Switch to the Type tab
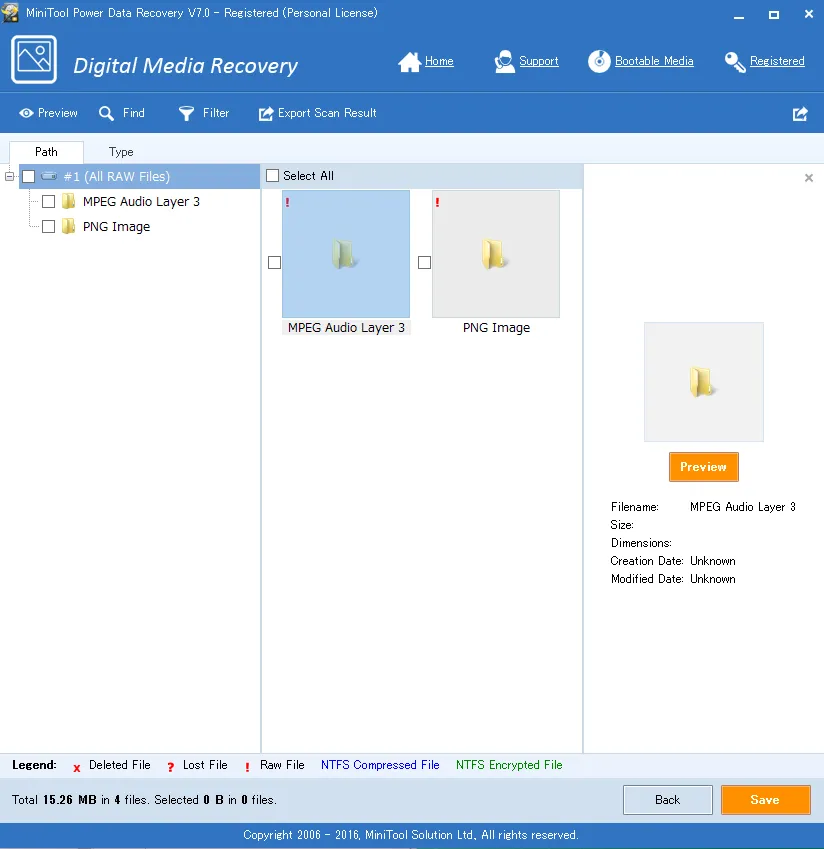The width and height of the screenshot is (824, 849). click(x=121, y=152)
